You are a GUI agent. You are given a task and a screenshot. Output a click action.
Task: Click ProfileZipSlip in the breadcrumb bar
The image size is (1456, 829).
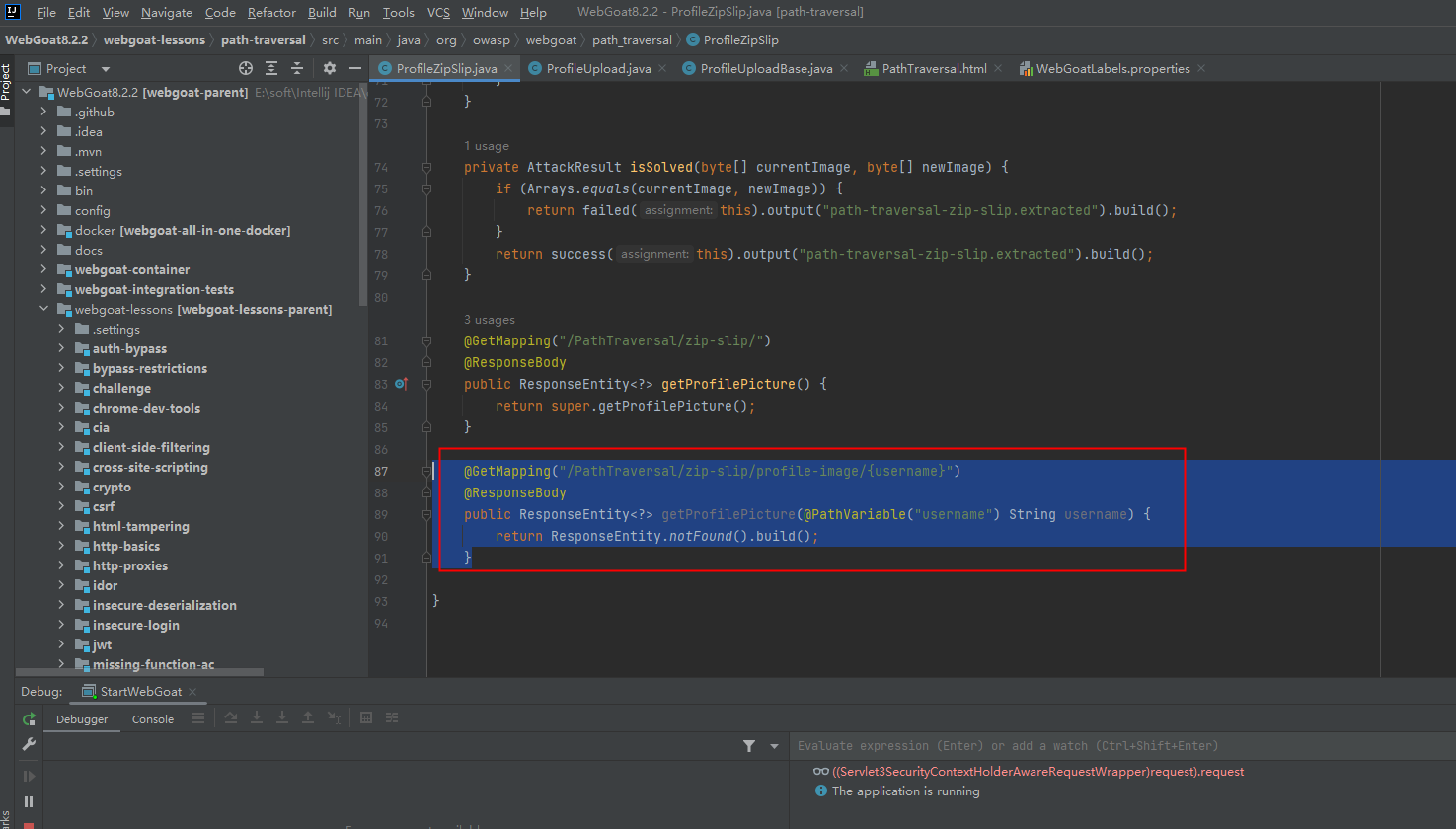click(x=731, y=40)
